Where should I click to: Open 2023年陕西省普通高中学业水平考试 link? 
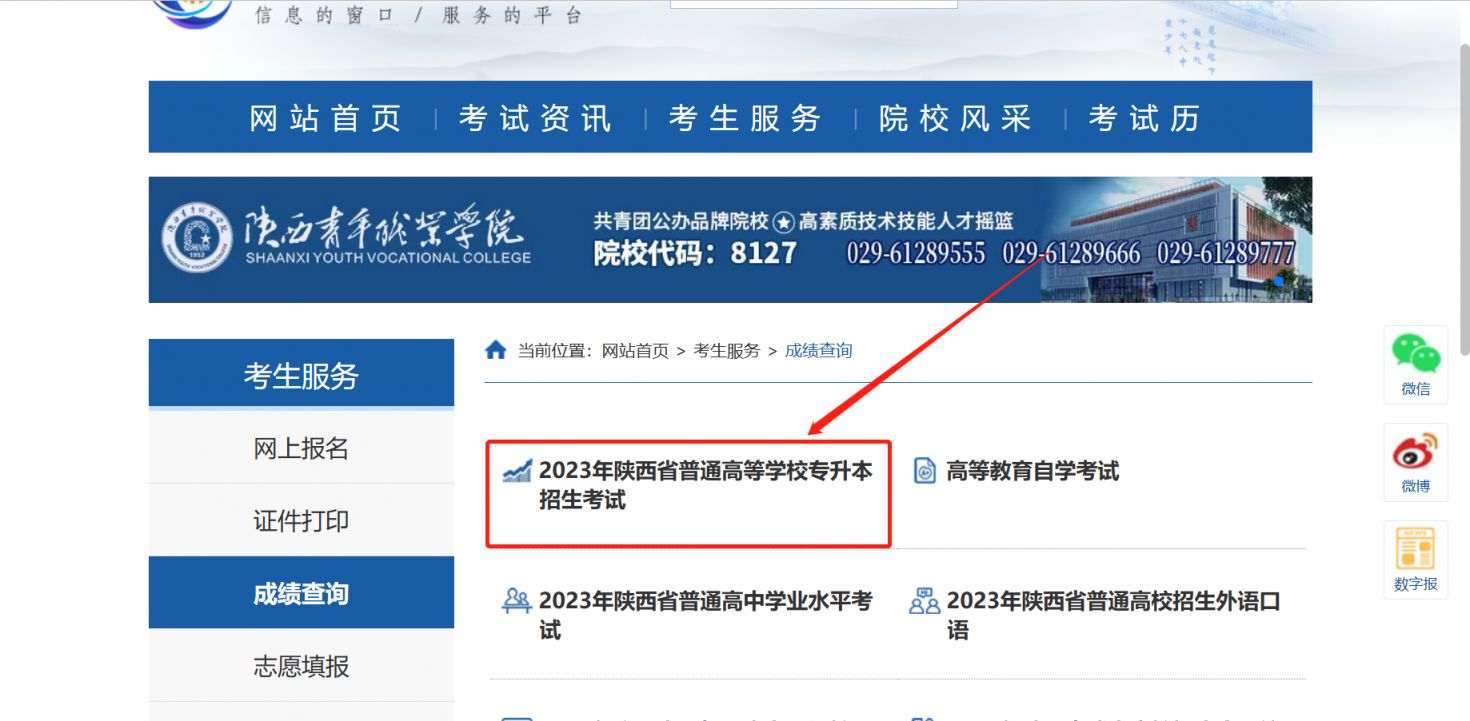coord(706,615)
